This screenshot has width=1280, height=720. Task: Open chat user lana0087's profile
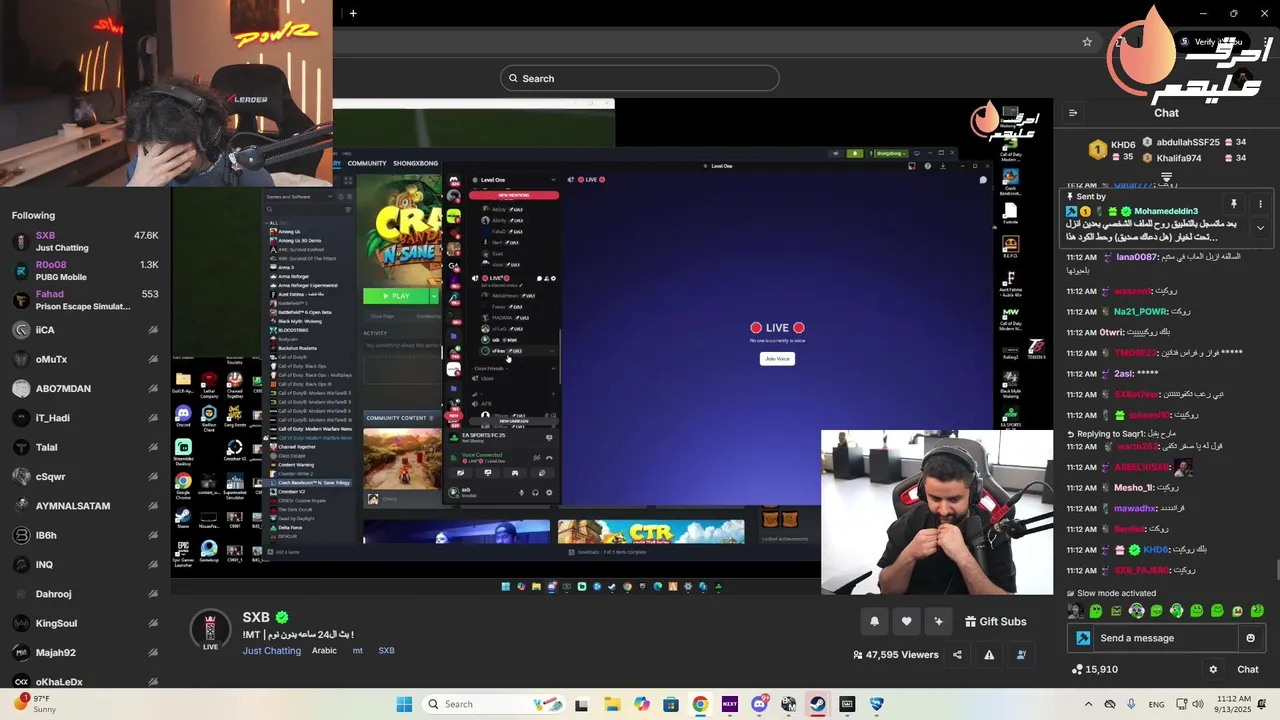tap(1136, 257)
